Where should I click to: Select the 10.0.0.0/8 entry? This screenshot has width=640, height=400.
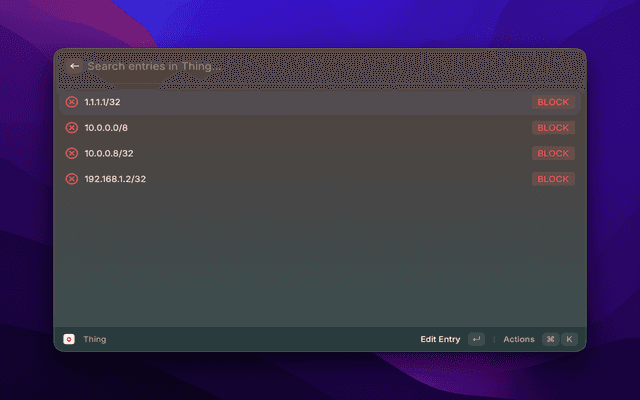point(320,128)
